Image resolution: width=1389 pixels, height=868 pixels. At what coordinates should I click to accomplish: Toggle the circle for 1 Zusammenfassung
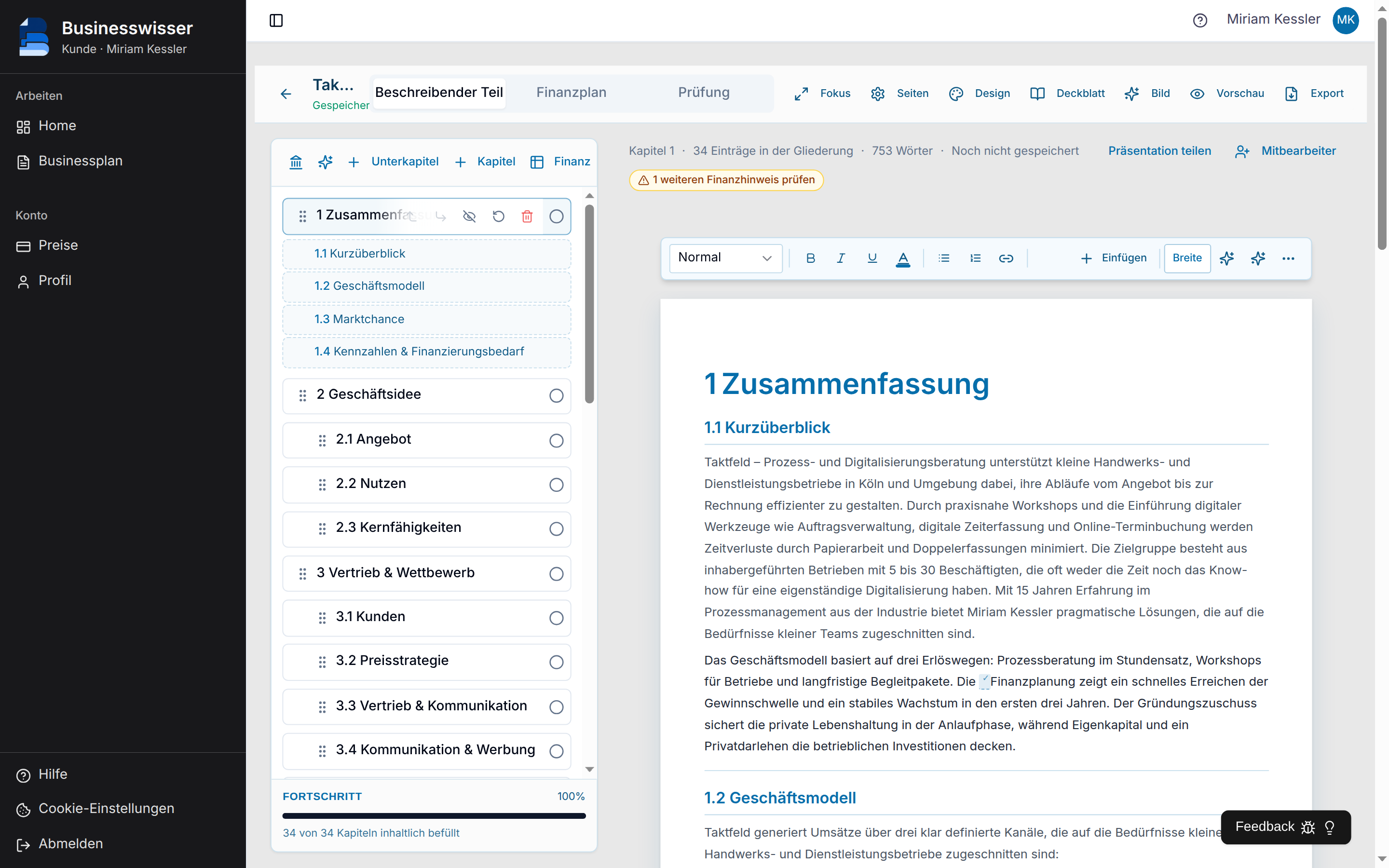coord(556,217)
